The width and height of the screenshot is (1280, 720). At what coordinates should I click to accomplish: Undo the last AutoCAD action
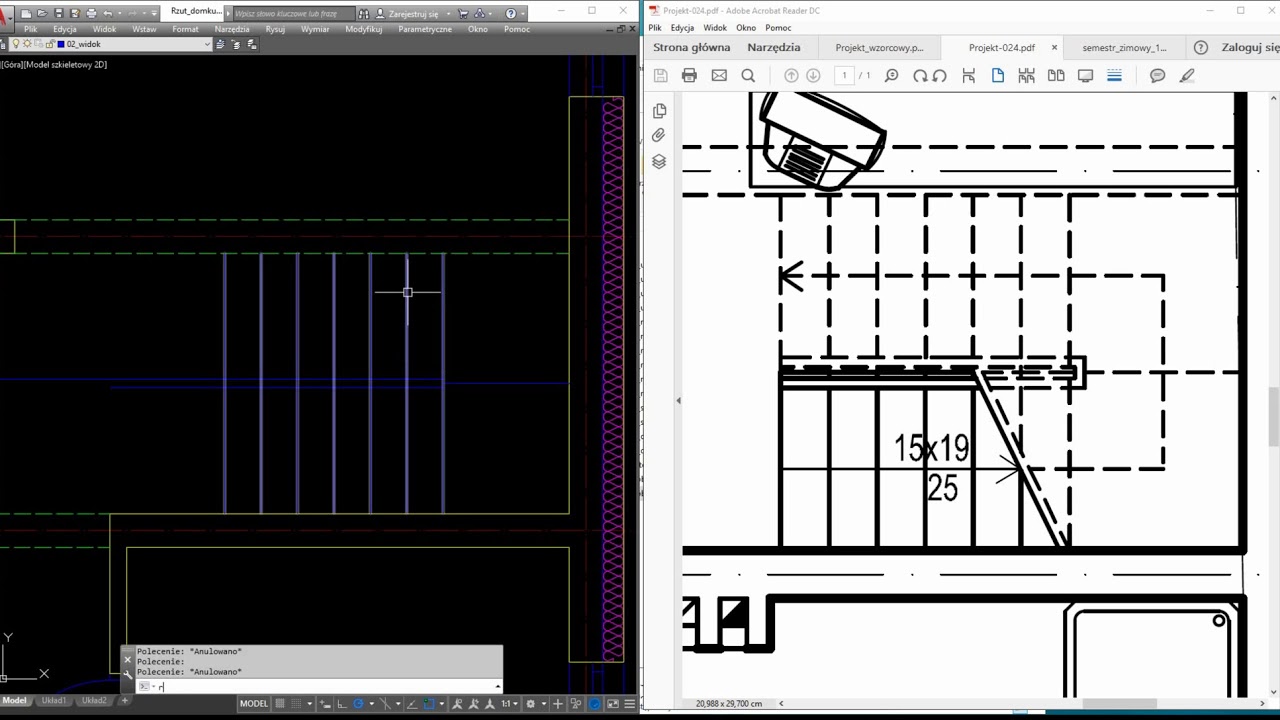coord(108,13)
